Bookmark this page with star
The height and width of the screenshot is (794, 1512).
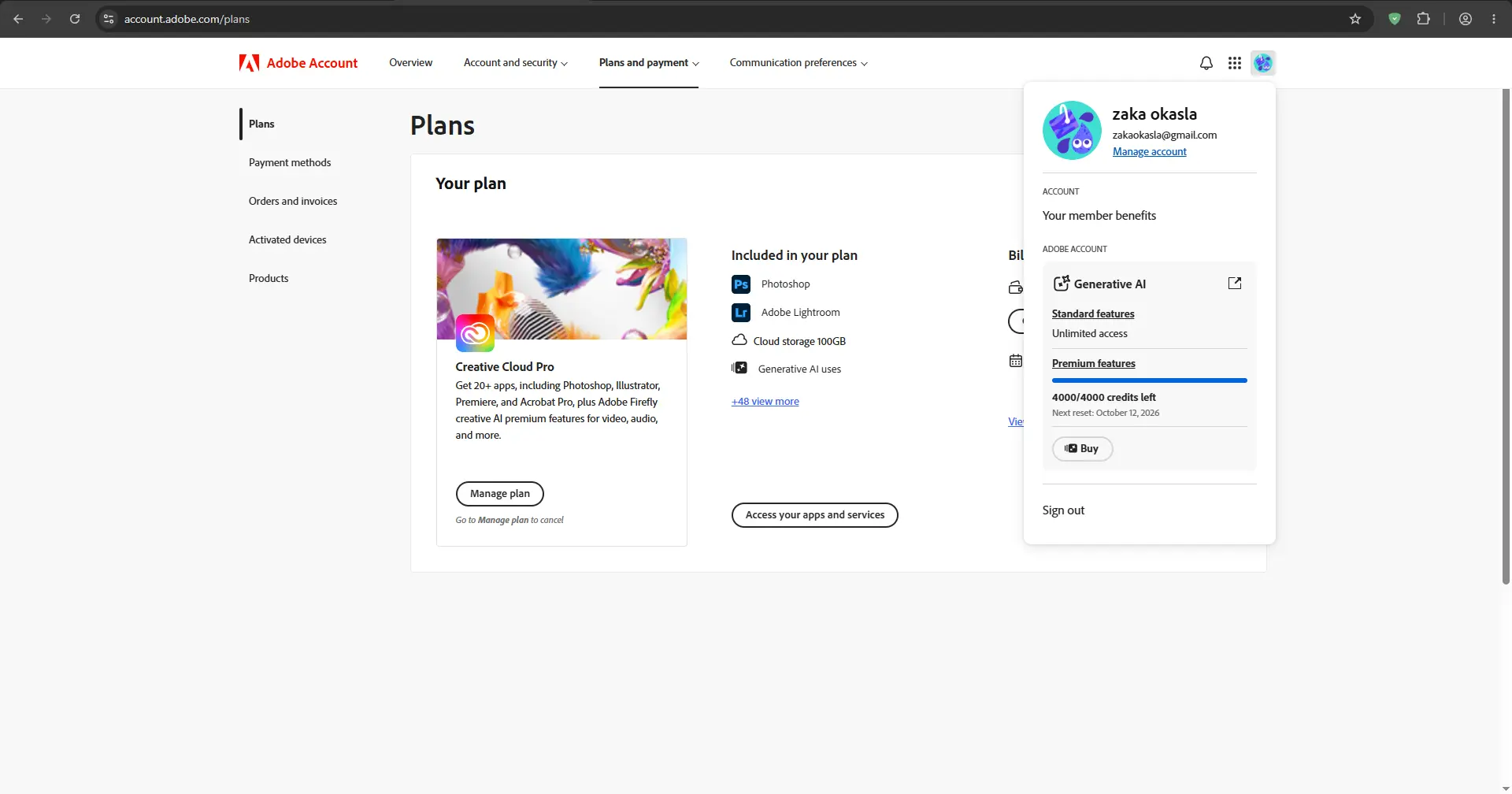tap(1355, 19)
